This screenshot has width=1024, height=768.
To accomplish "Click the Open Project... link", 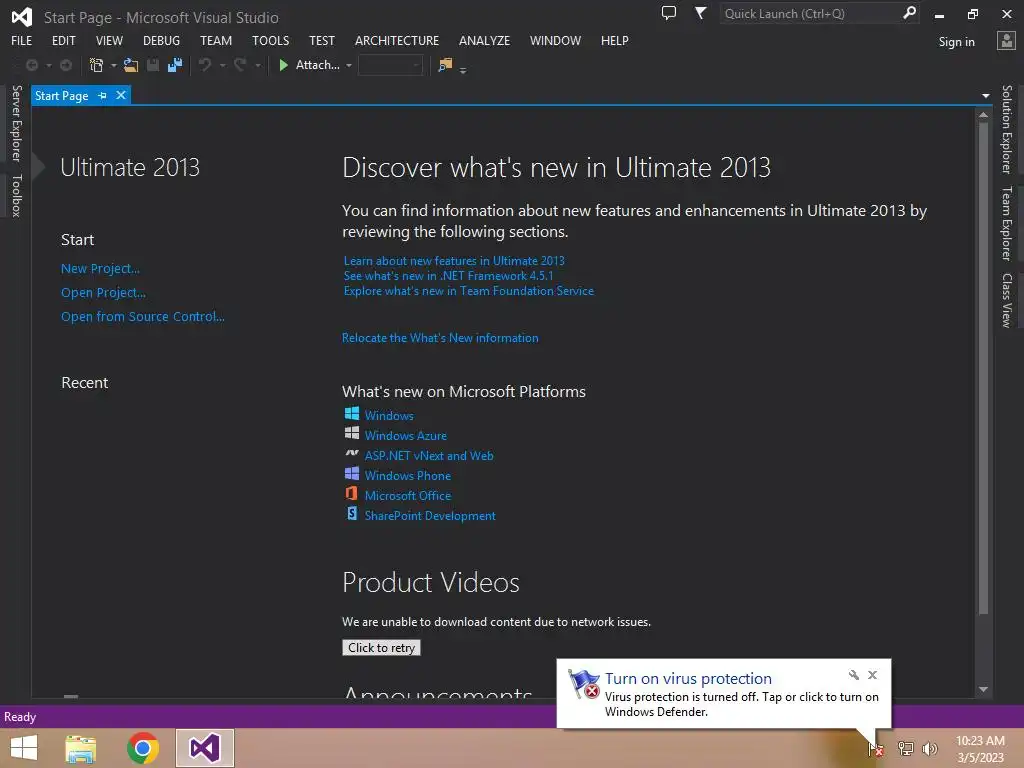I will (103, 293).
